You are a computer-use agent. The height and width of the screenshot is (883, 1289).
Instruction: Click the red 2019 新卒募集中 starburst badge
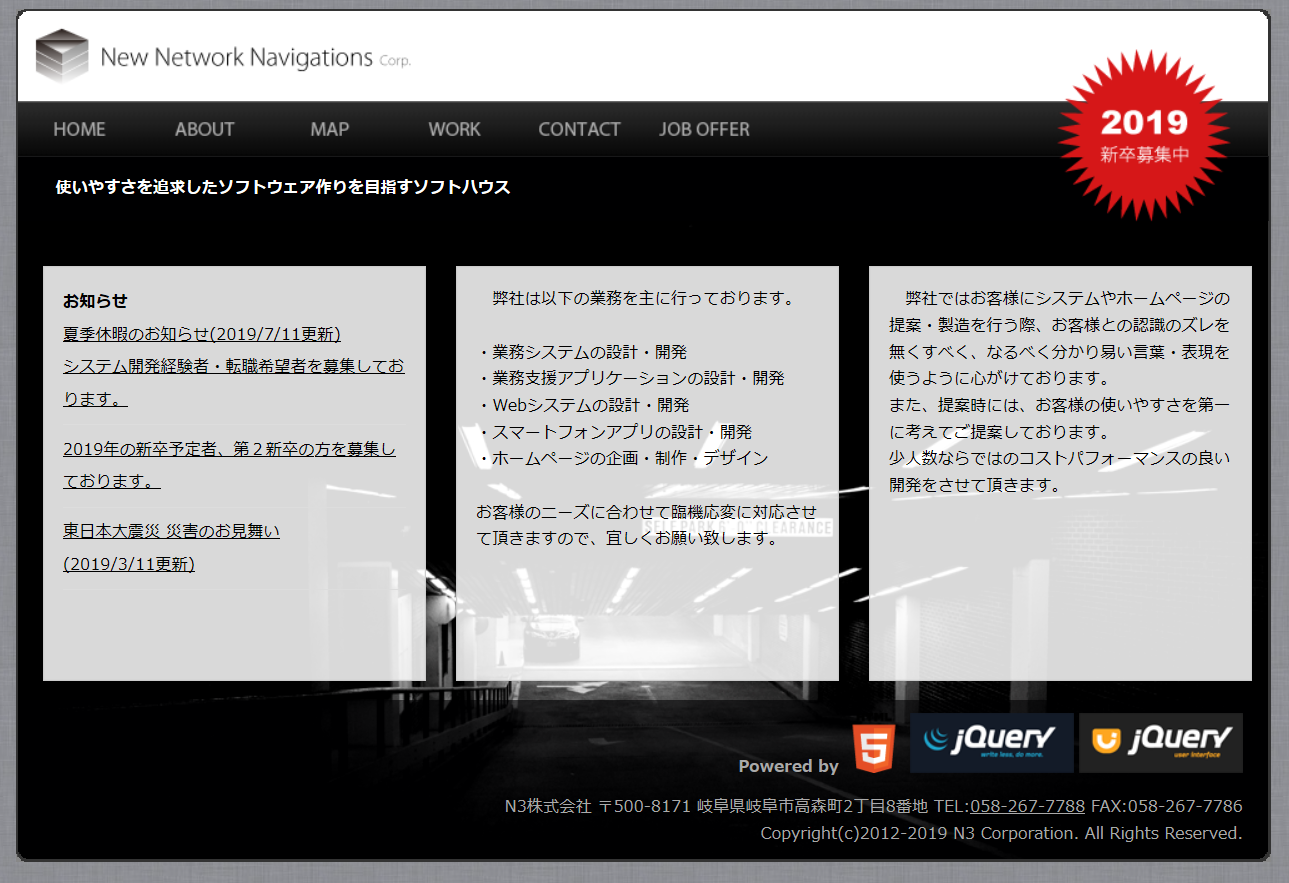click(x=1144, y=134)
